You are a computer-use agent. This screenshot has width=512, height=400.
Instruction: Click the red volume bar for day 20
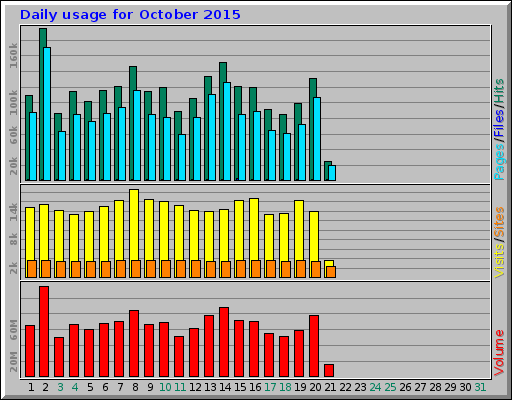click(314, 346)
